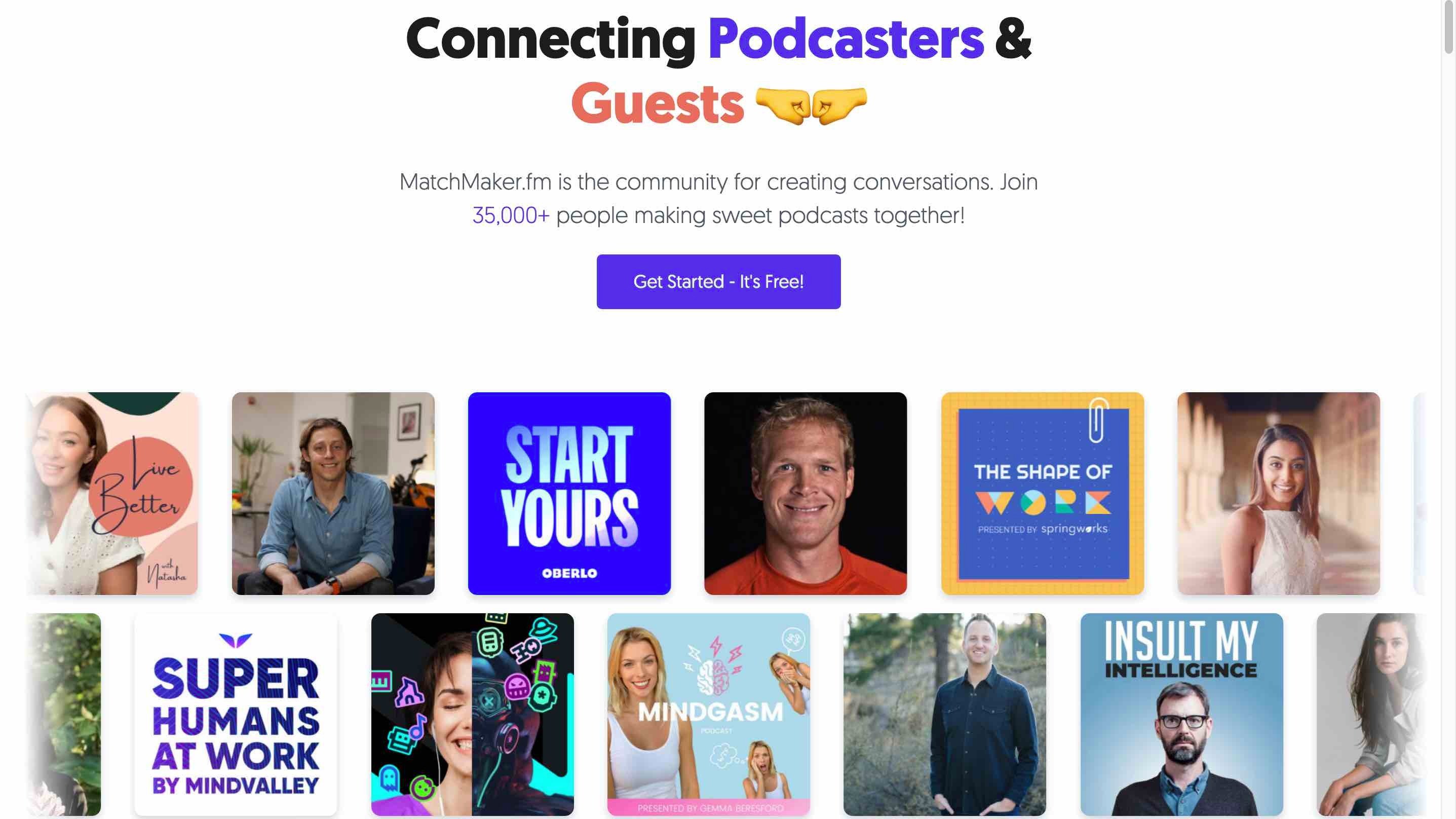Open the Live Better with Natasha podcast cover

(112, 493)
